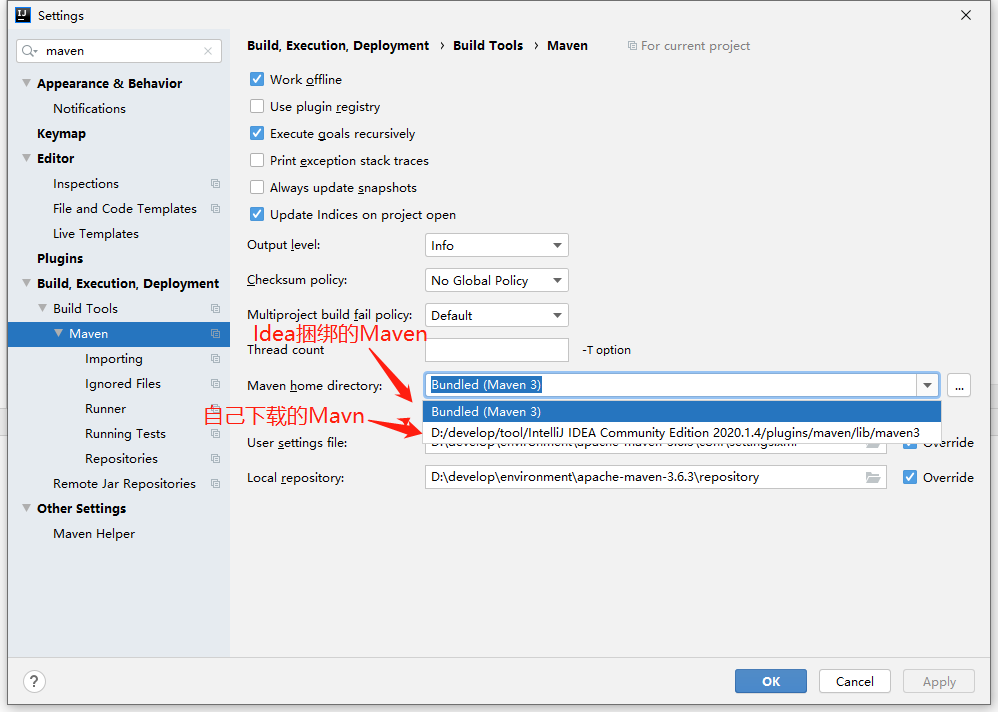Click project-level icon beside Running Tests
Image resolution: width=998 pixels, height=712 pixels.
pyautogui.click(x=216, y=434)
